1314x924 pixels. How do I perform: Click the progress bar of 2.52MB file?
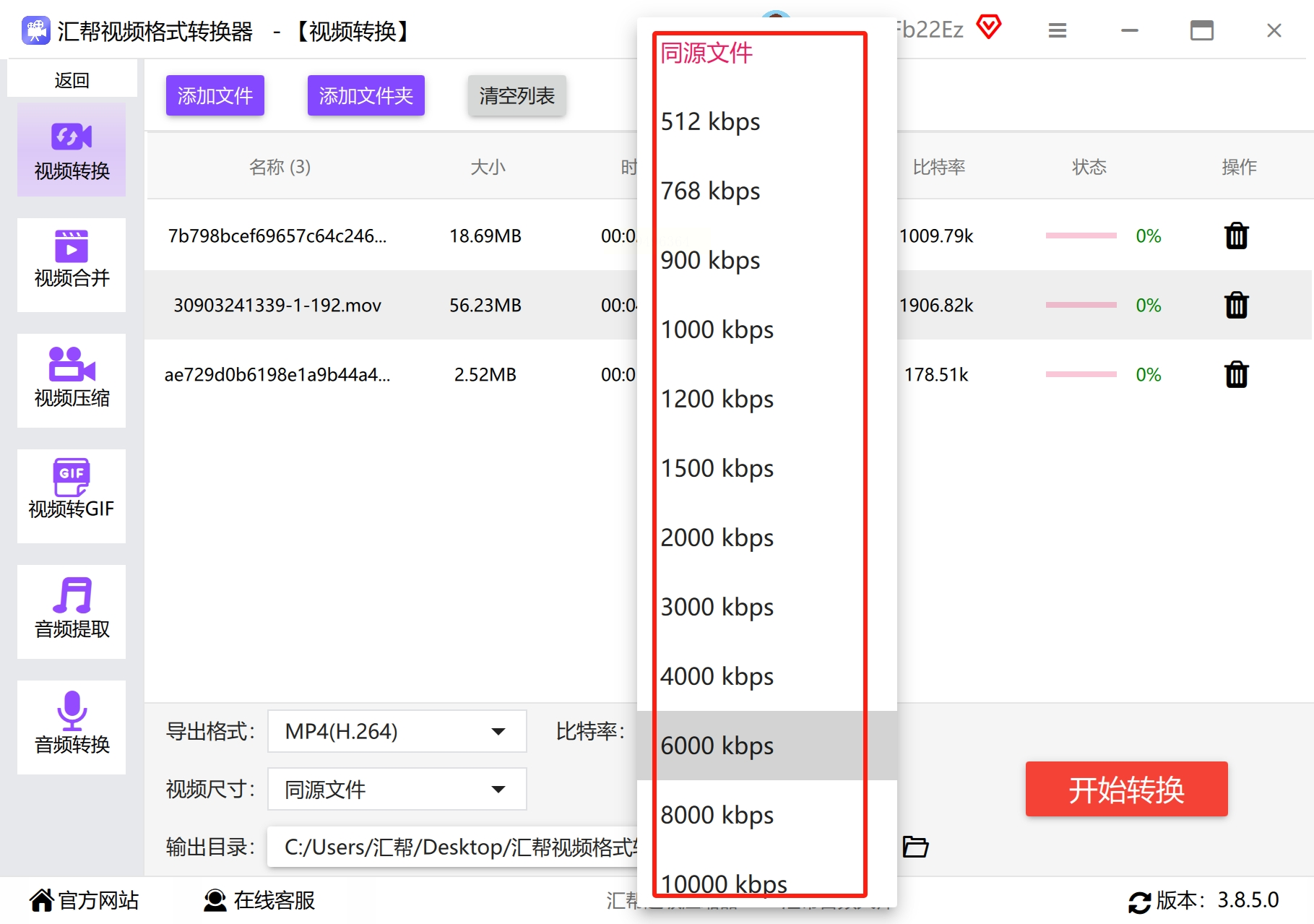coord(1081,374)
